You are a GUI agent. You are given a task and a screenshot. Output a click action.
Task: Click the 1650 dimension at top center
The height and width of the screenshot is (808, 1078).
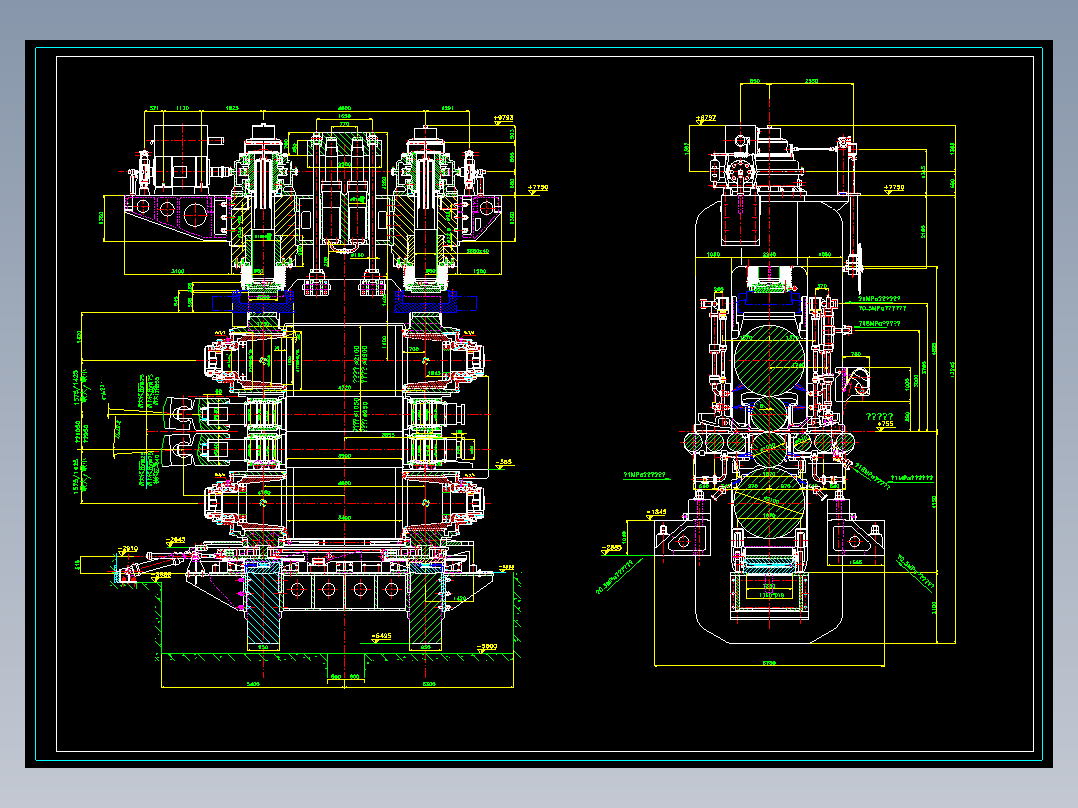point(344,117)
